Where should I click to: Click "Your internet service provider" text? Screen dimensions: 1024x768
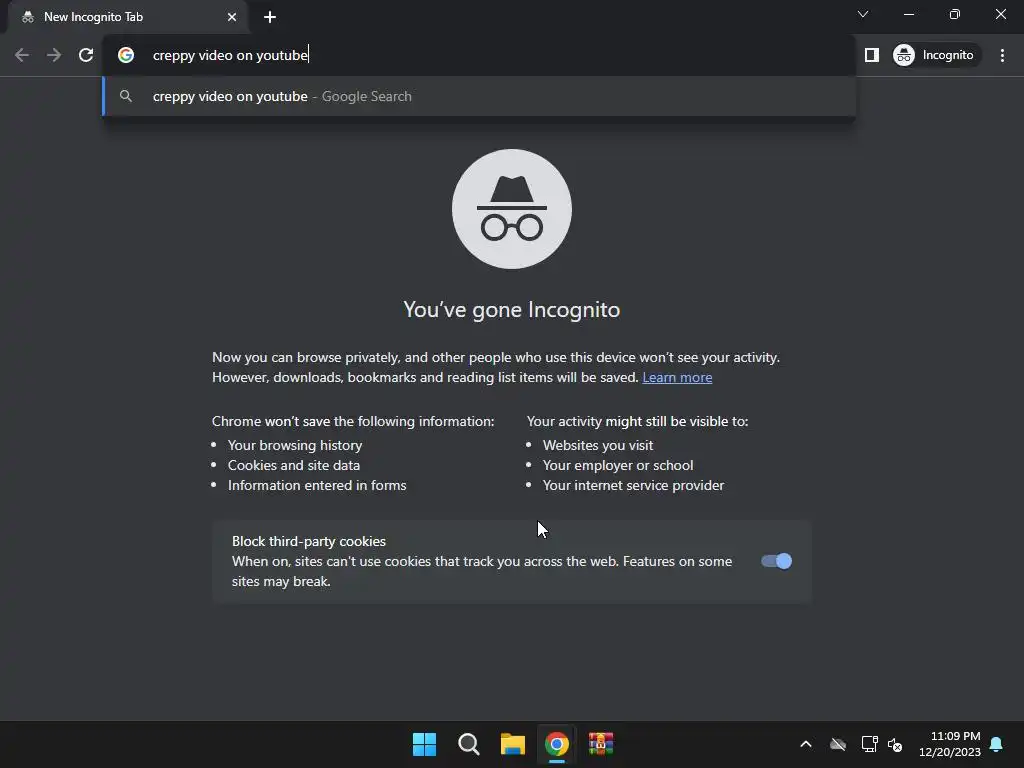click(x=633, y=485)
